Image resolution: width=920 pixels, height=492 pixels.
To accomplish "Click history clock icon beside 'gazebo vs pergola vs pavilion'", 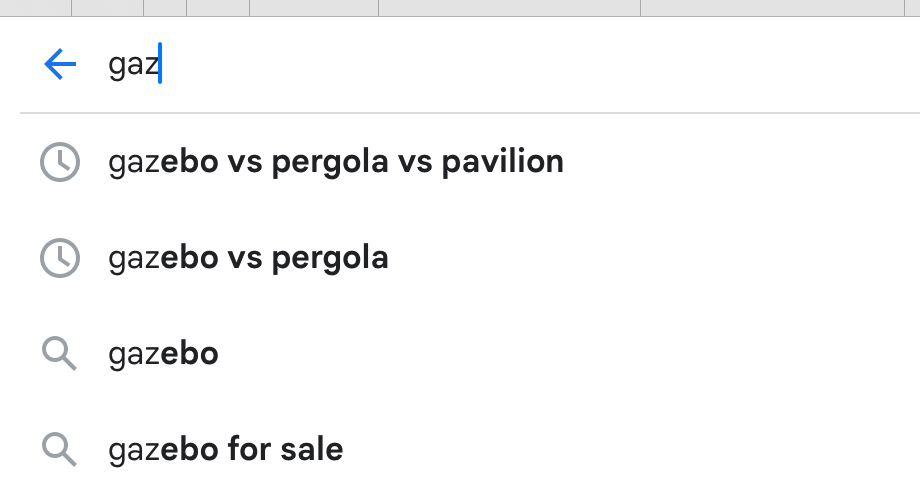I will [59, 162].
